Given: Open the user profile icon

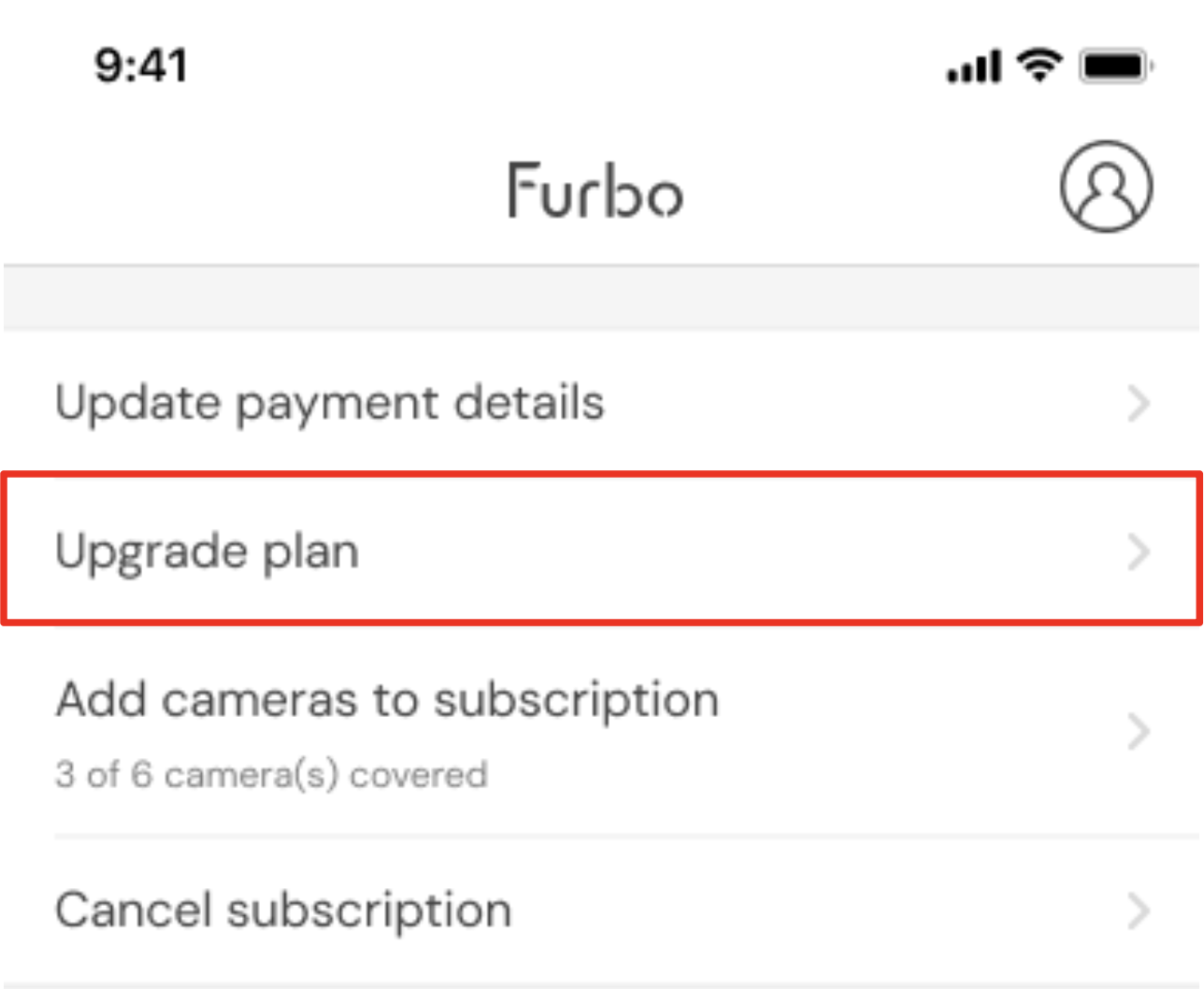Looking at the screenshot, I should [x=1106, y=187].
